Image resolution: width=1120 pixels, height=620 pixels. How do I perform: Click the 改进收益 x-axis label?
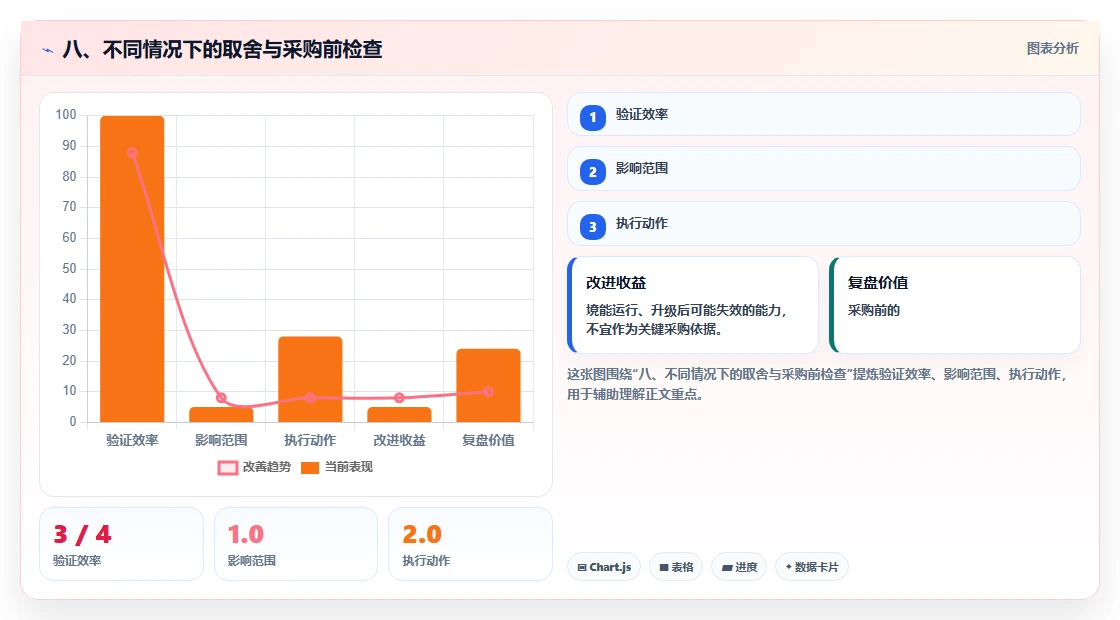[399, 441]
